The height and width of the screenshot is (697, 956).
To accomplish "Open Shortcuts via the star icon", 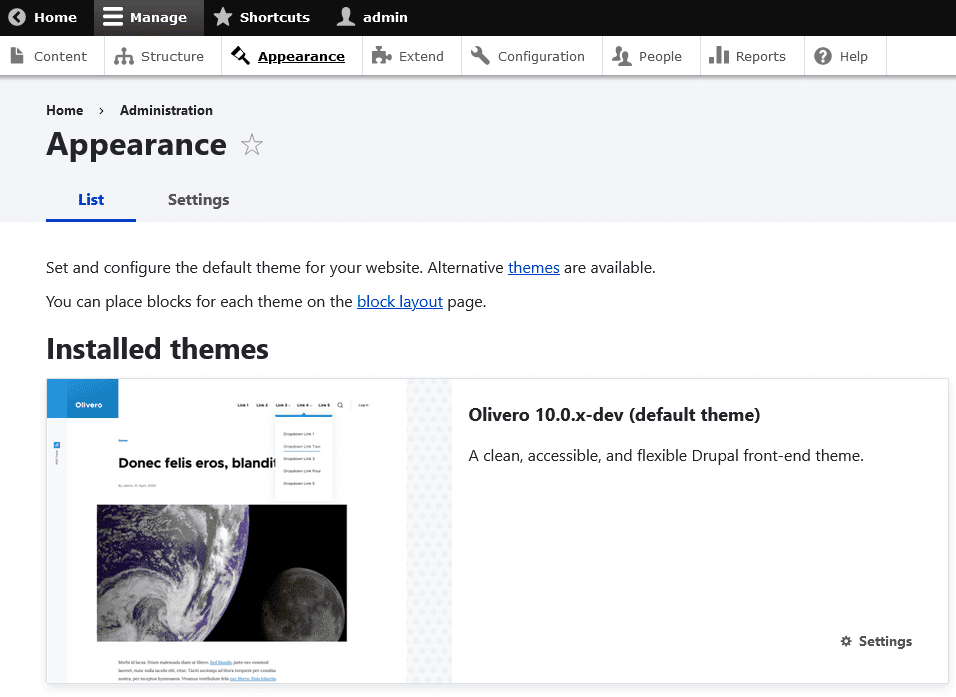I will pos(223,17).
